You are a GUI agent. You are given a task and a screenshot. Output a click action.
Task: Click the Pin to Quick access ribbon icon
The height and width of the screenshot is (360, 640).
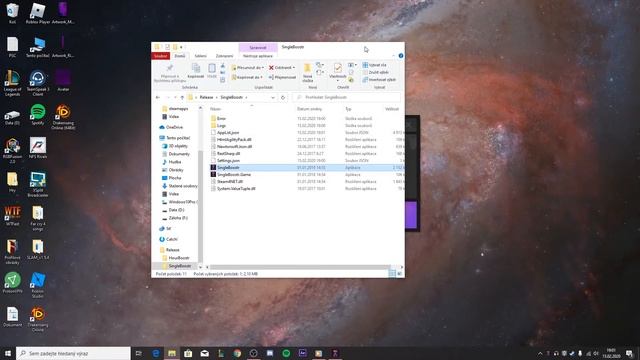(x=170, y=68)
